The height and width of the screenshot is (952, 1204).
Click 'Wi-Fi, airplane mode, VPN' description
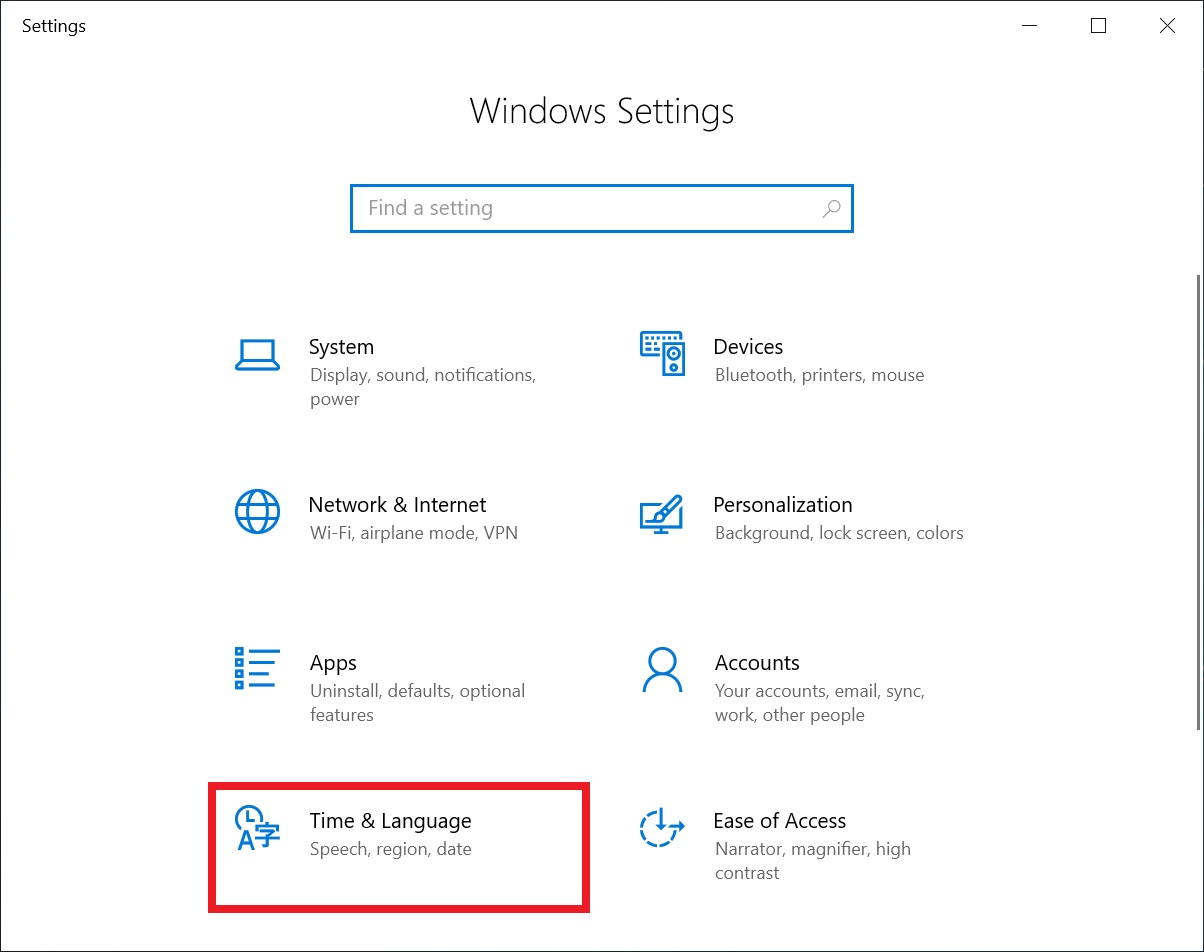pos(414,533)
